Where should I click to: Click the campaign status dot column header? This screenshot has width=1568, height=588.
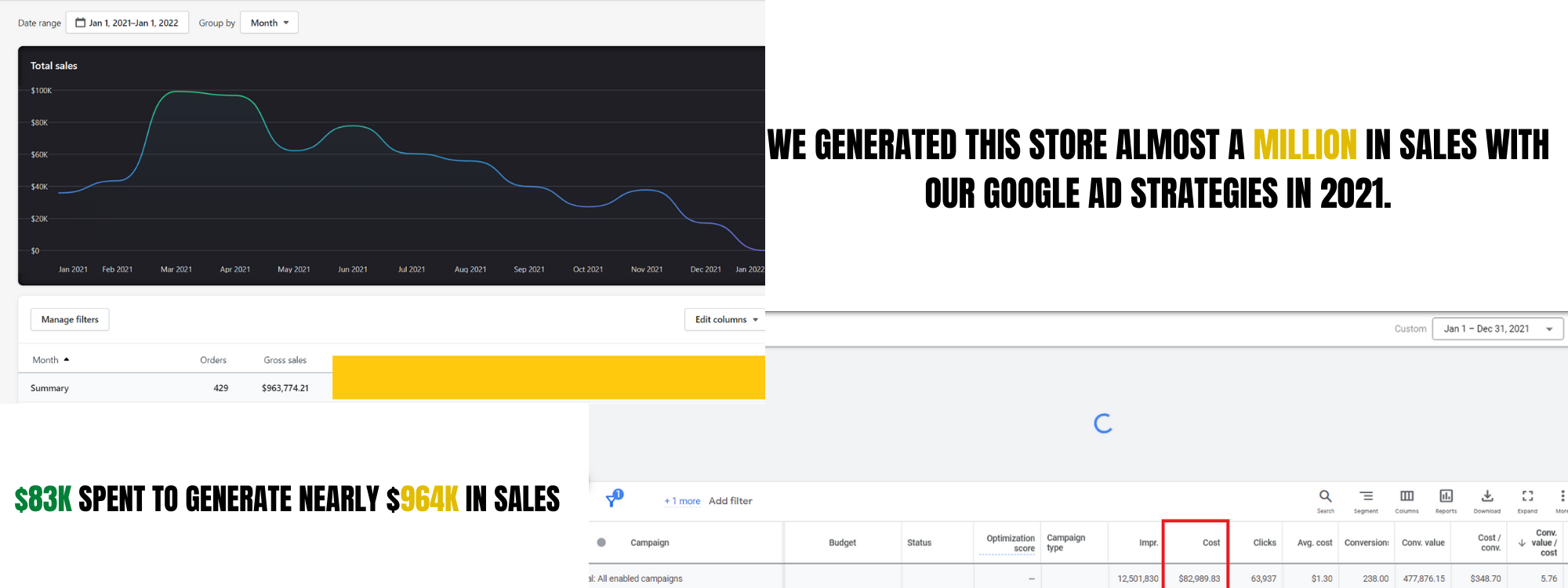click(x=601, y=543)
